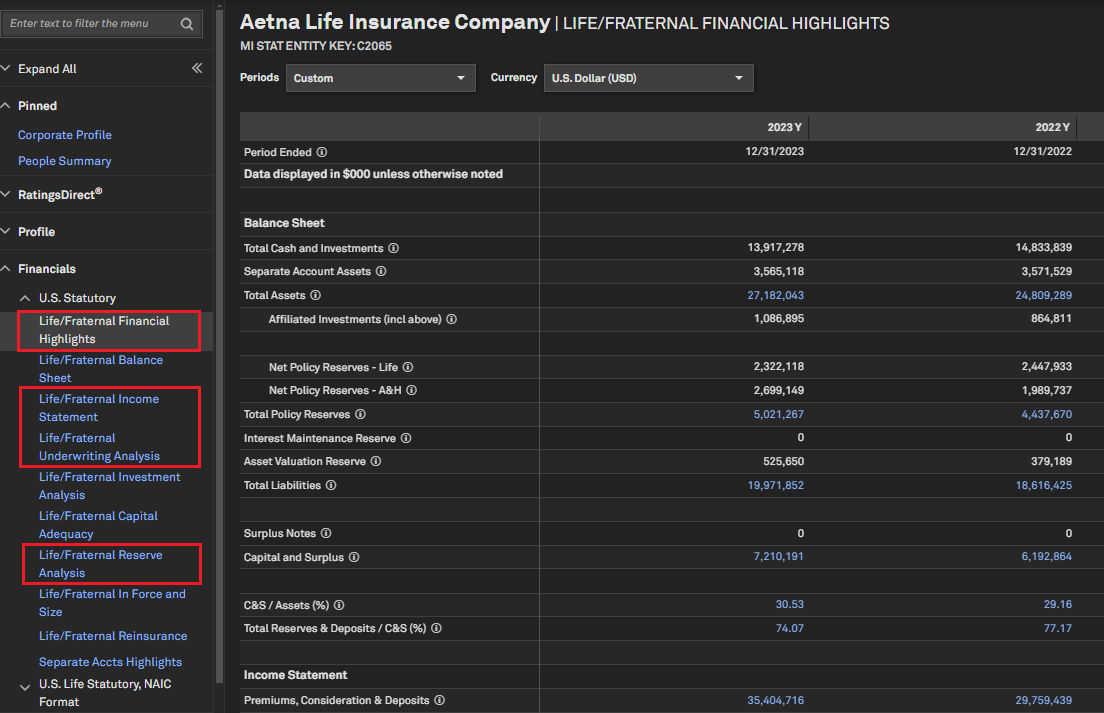Screen dimensions: 1104x713
Task: Click 2023 Total Cash and Investments 13,917,278
Action: click(x=775, y=247)
